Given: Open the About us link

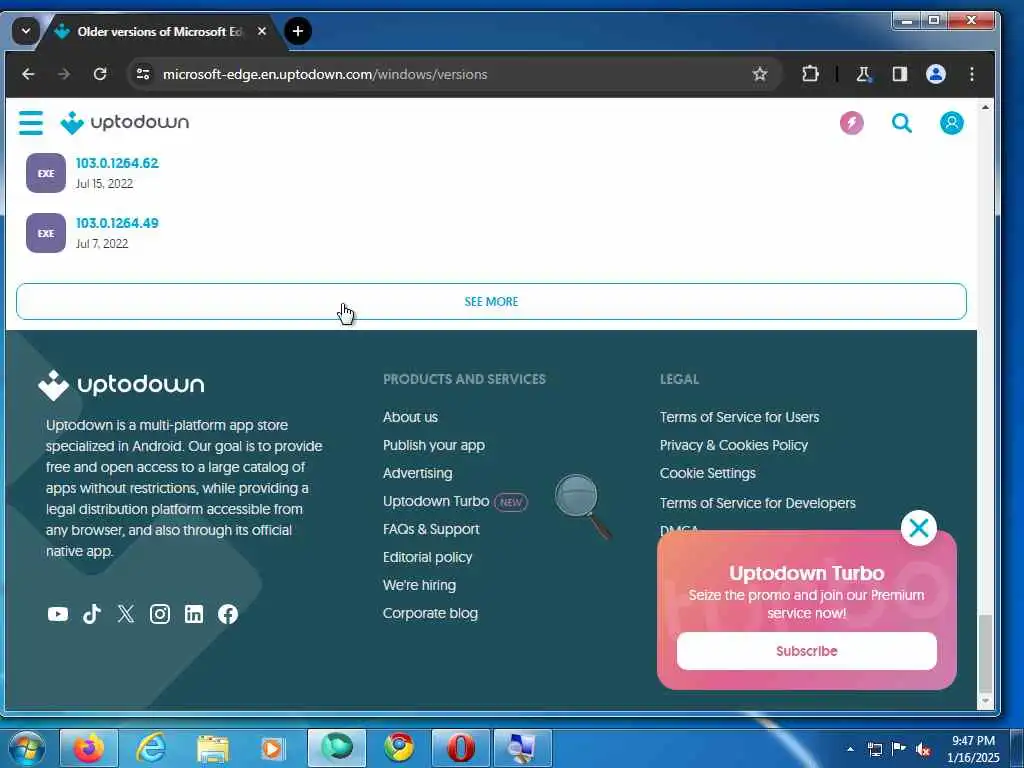Looking at the screenshot, I should pyautogui.click(x=410, y=417).
